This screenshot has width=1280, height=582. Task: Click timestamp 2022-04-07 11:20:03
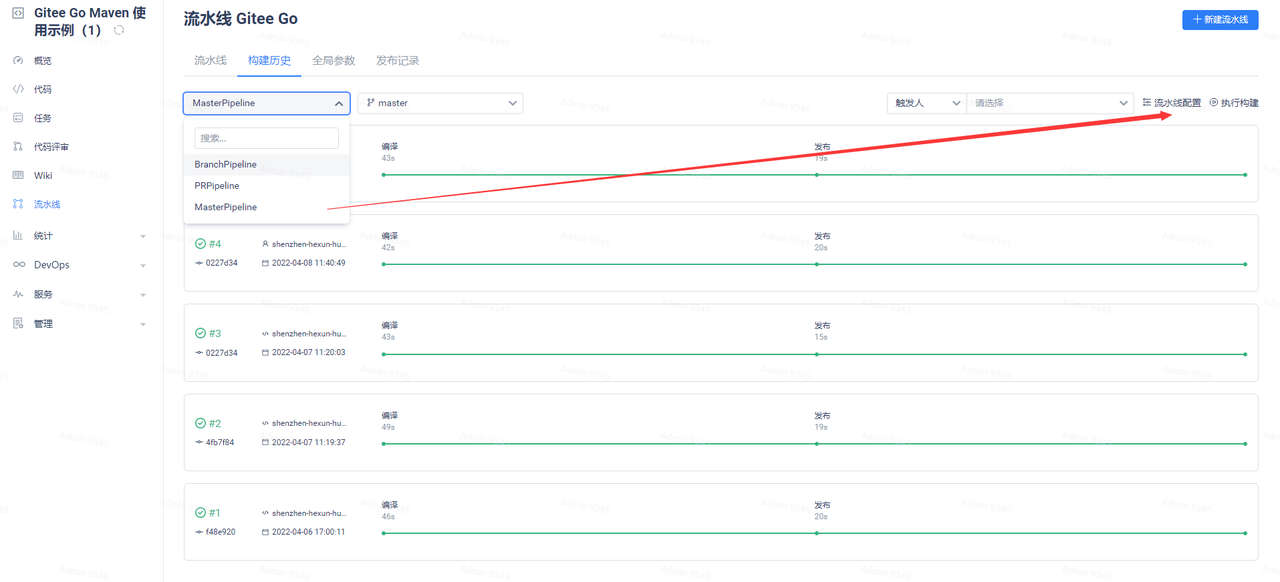pyautogui.click(x=309, y=352)
